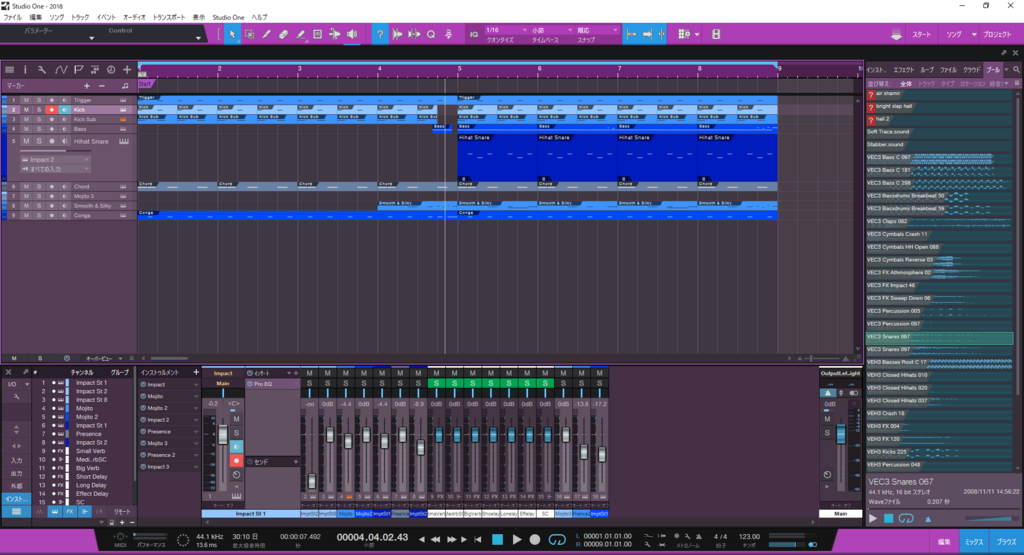The image size is (1024, 555).
Task: Toggle loop button in the transport
Action: 557,539
